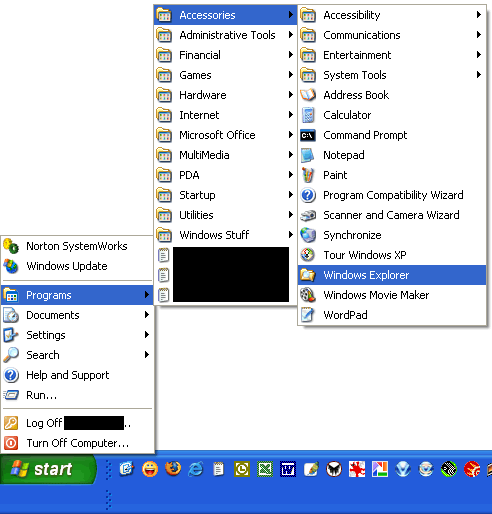The image size is (492, 514).
Task: Open Windows Explorer
Action: point(392,275)
